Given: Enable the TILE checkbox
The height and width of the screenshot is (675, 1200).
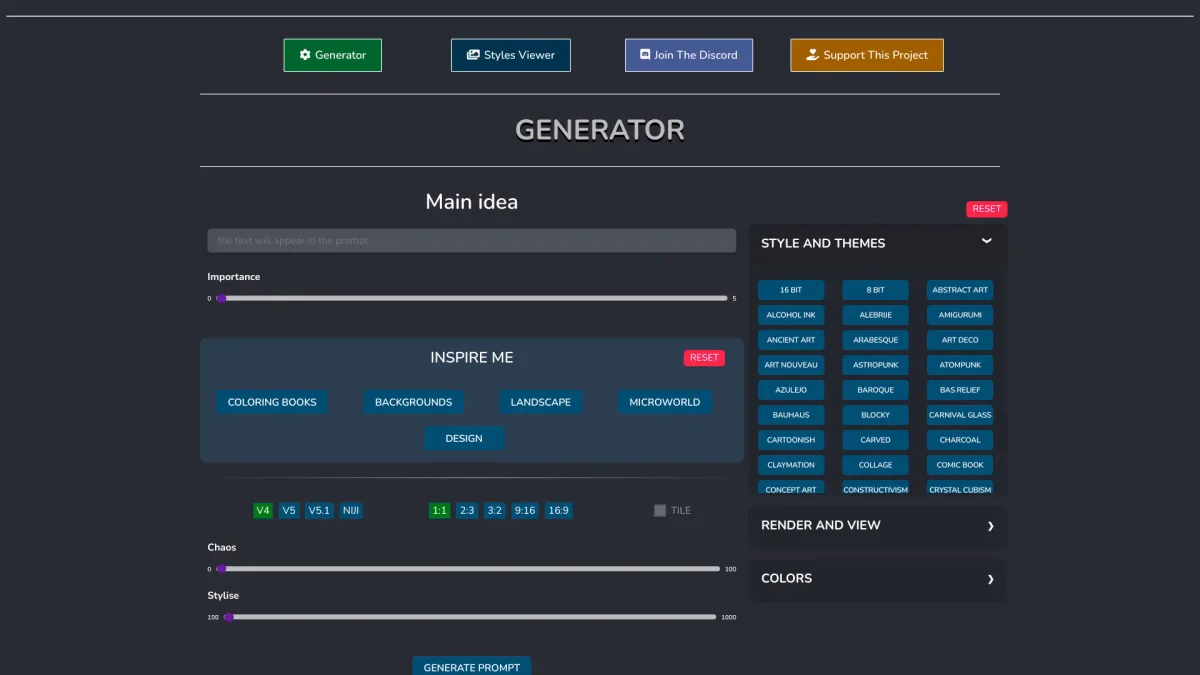Looking at the screenshot, I should [660, 511].
